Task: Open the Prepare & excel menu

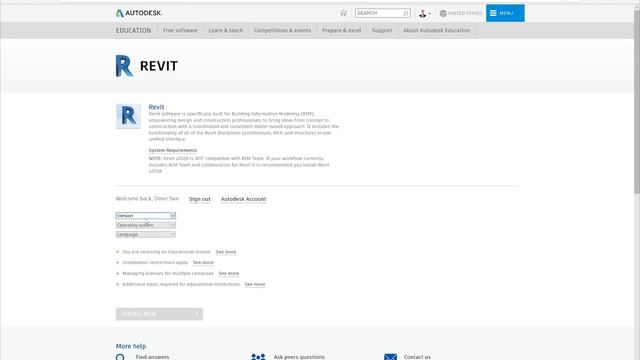Action: pos(341,30)
